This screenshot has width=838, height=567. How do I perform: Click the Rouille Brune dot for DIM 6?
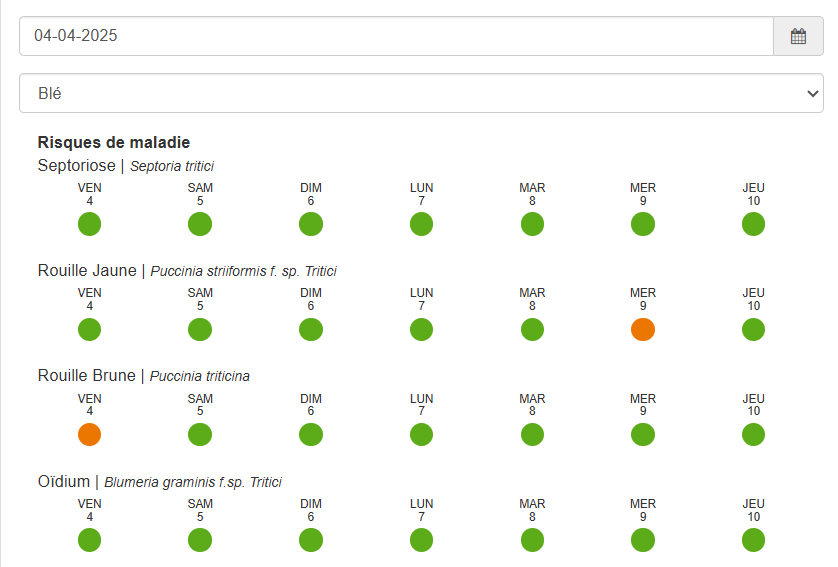coord(311,434)
